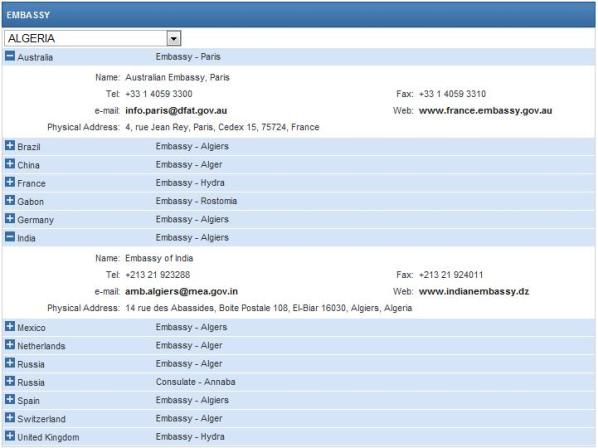The height and width of the screenshot is (448, 598).
Task: Expand the China embassy details
Action: (10, 164)
